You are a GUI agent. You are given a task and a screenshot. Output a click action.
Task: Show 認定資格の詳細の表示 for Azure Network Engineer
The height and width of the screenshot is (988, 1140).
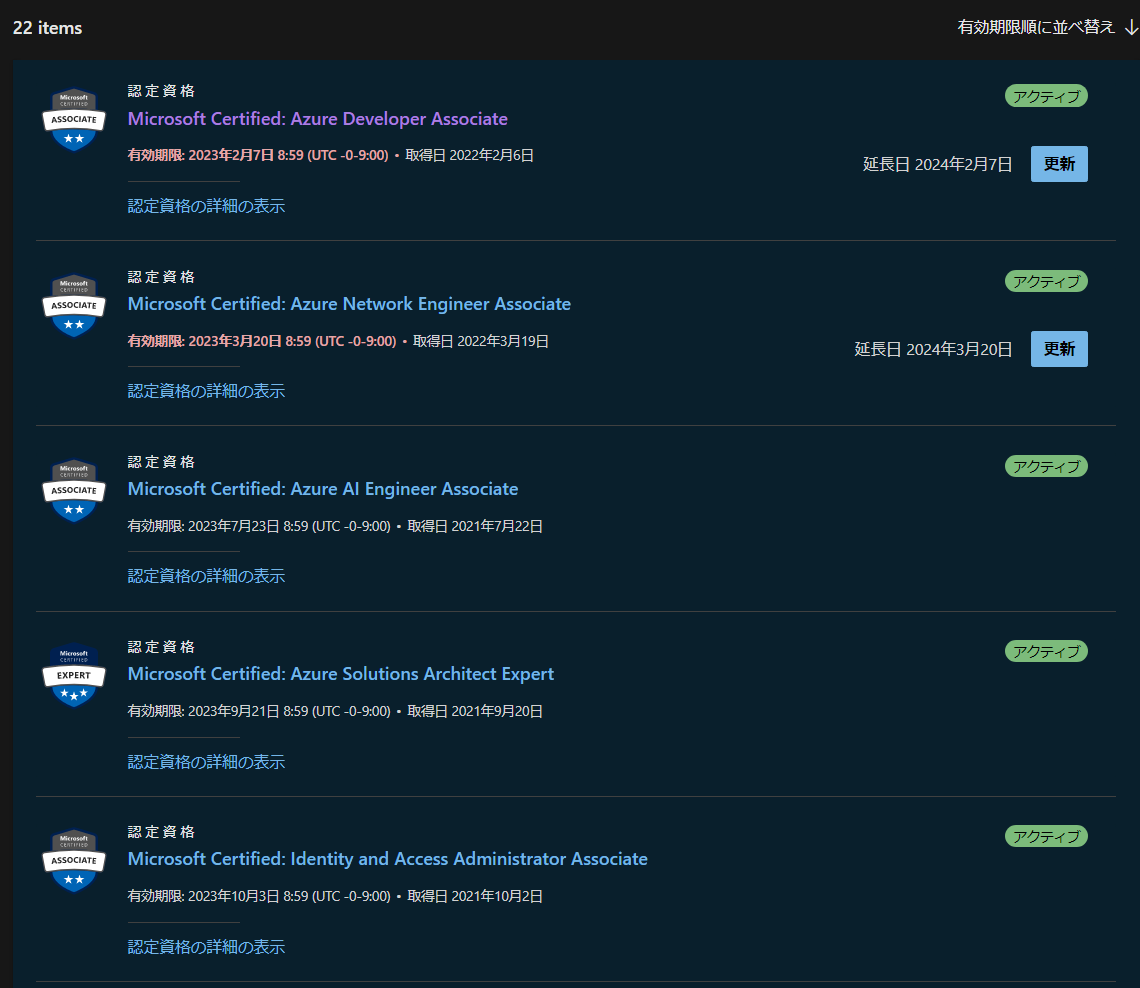click(206, 391)
